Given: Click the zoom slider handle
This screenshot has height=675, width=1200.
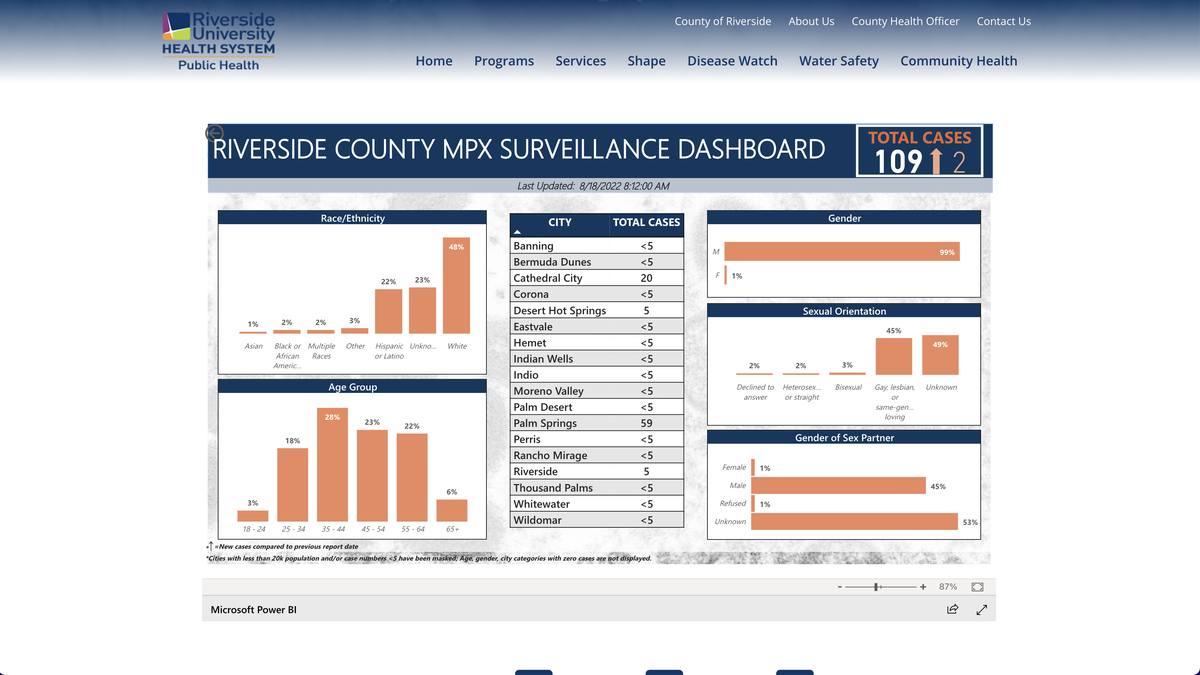Looking at the screenshot, I should pyautogui.click(x=876, y=587).
